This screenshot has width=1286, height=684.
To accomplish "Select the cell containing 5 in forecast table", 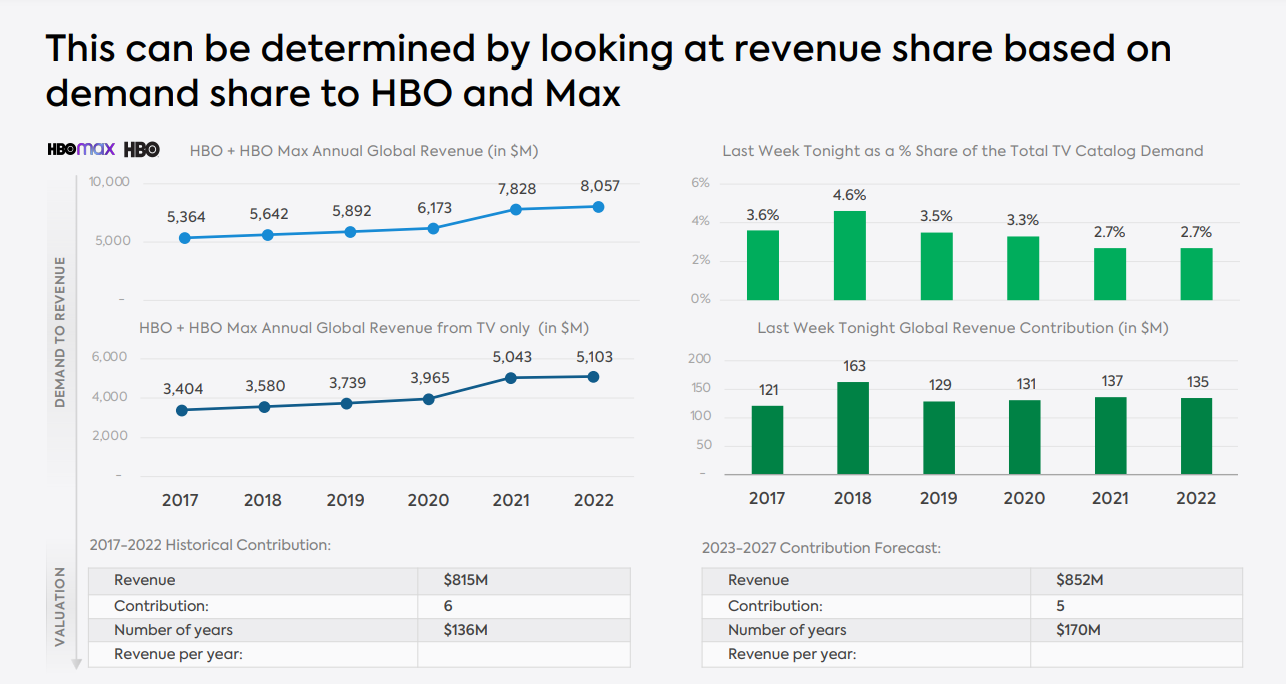I will click(1137, 605).
